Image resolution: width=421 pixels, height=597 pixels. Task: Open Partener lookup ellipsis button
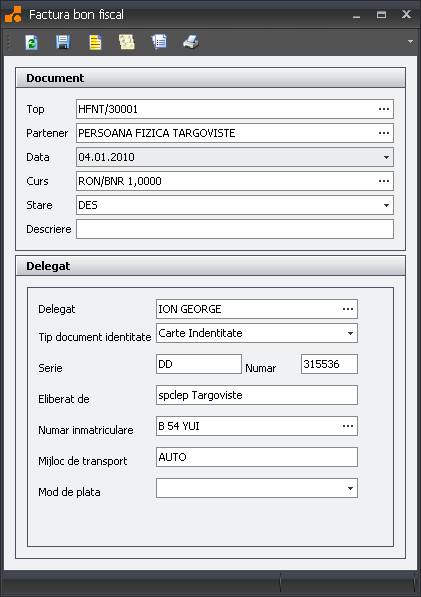[x=384, y=133]
